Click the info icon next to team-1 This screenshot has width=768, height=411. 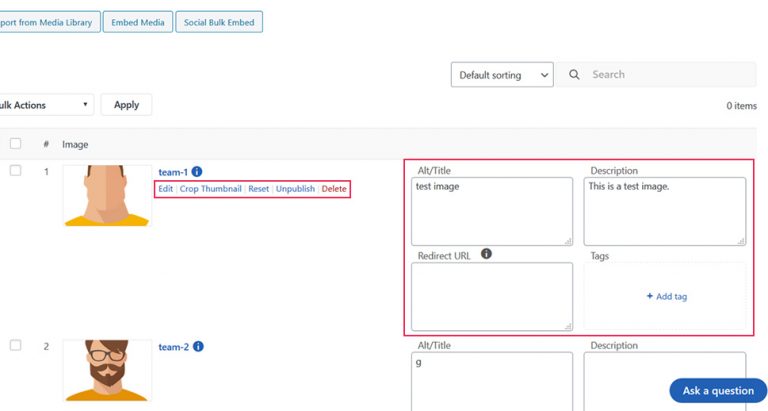197,172
